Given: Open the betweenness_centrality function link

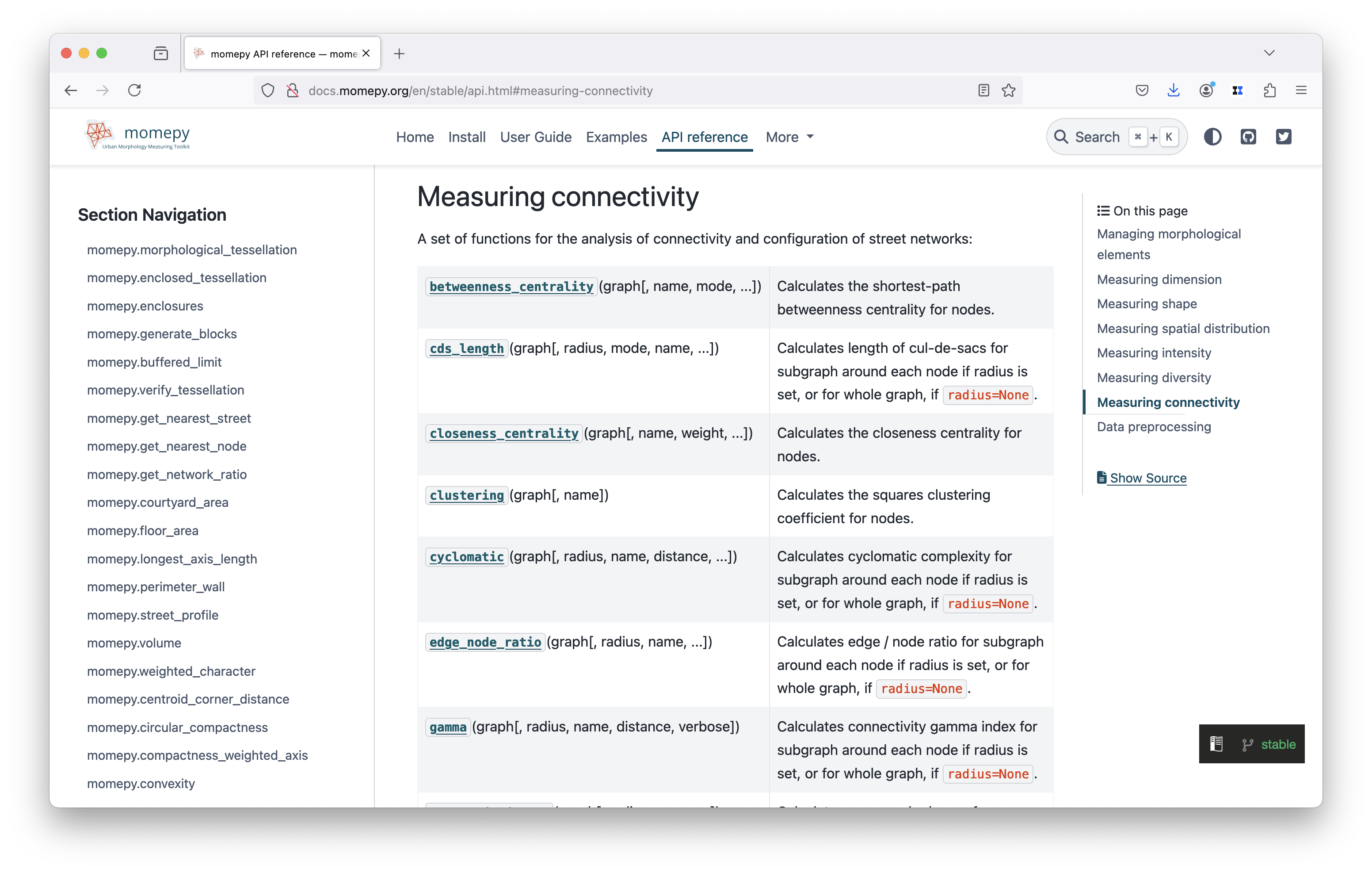Looking at the screenshot, I should [x=511, y=287].
